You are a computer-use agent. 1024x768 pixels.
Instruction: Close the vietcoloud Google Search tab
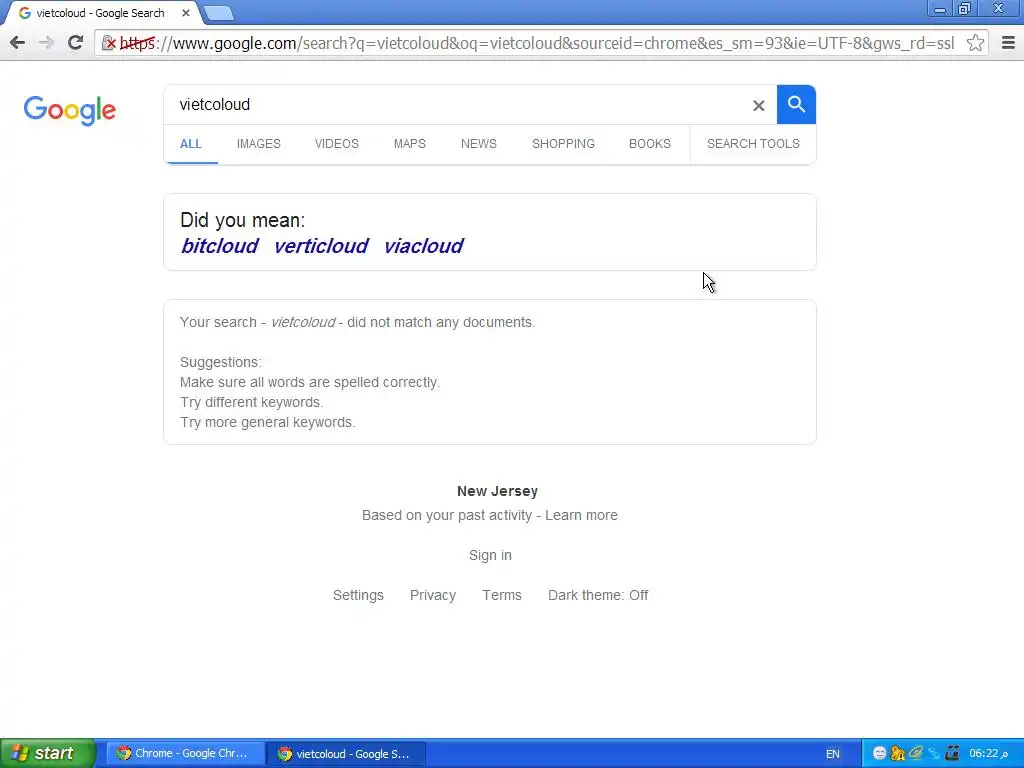186,13
